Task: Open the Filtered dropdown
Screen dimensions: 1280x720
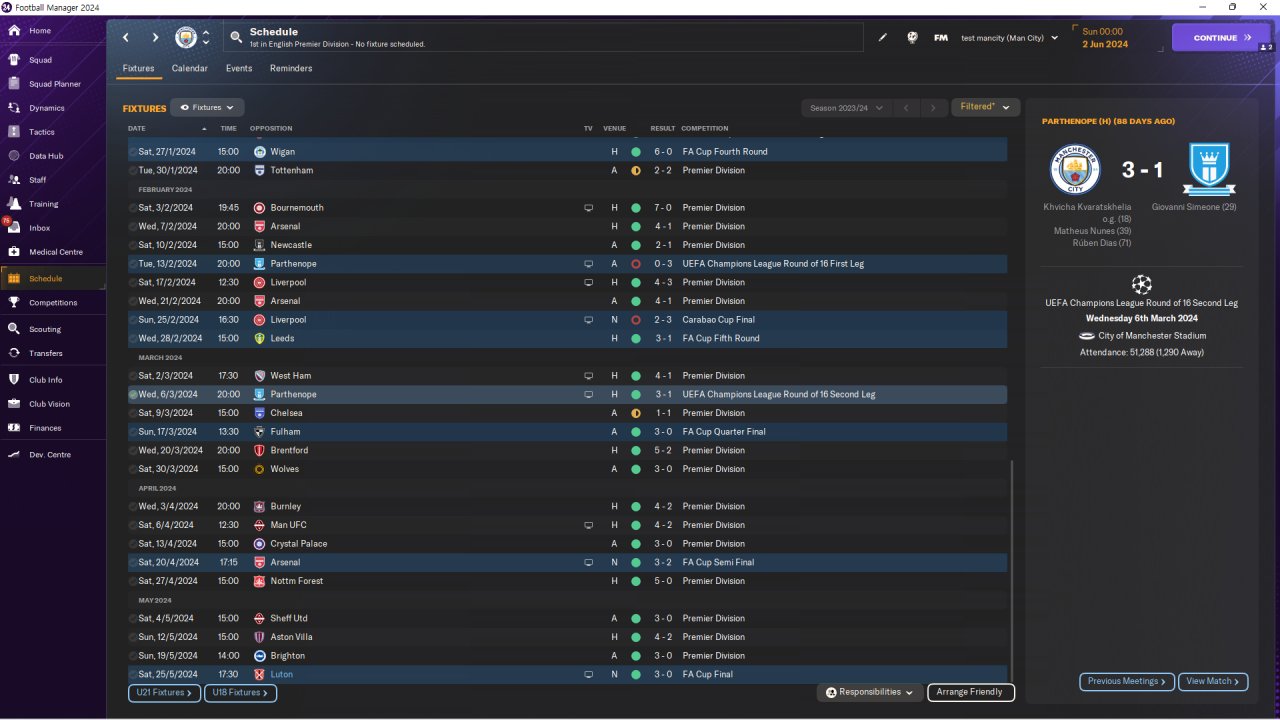Action: pyautogui.click(x=985, y=107)
